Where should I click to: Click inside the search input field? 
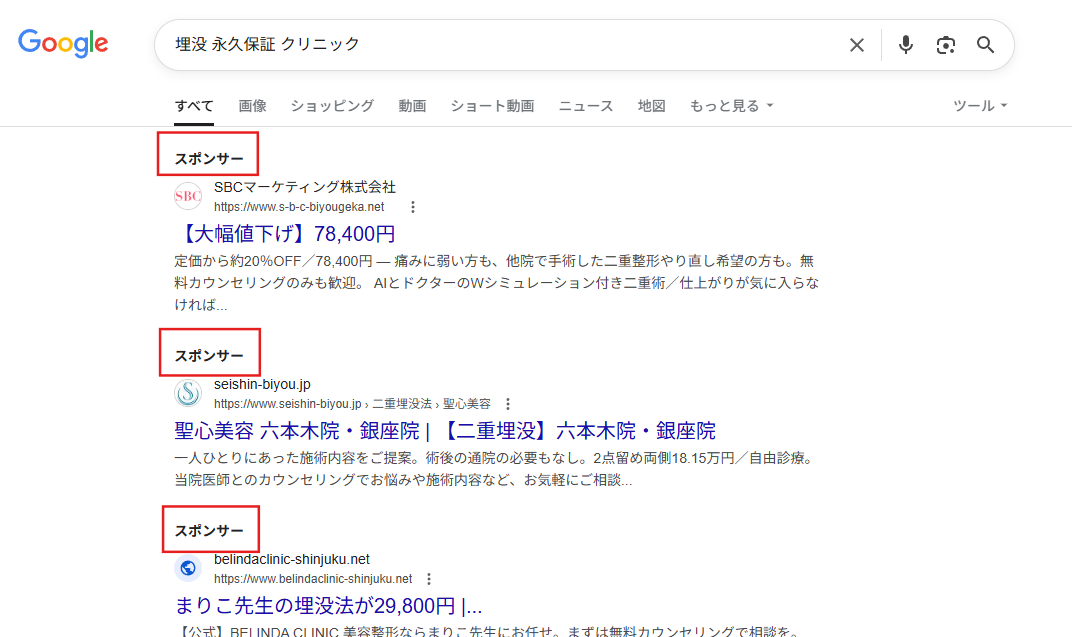click(500, 44)
